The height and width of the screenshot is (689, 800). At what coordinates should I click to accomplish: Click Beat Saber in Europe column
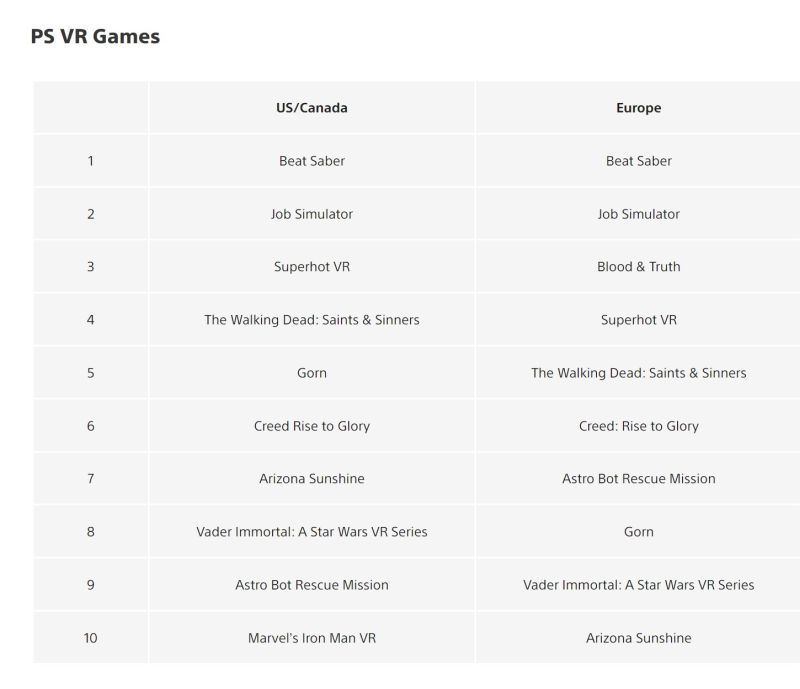coord(638,161)
